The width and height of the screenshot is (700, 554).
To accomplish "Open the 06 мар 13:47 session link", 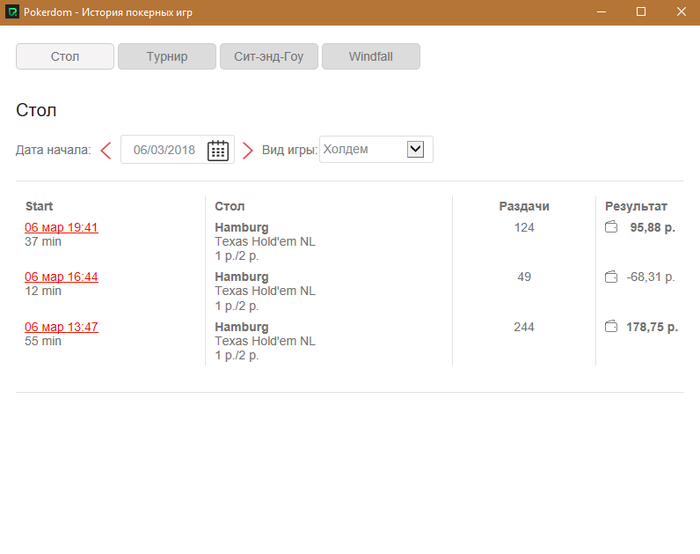I will [61, 327].
